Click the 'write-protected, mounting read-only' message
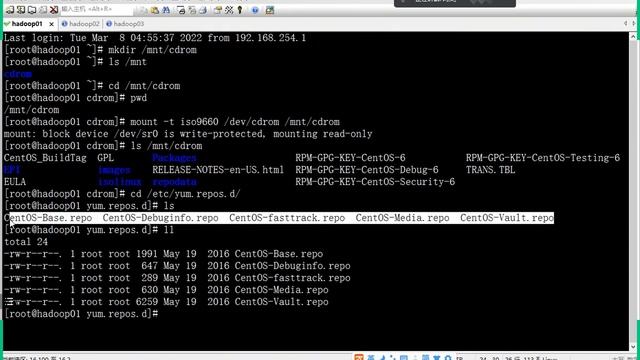This screenshot has height=360, width=640. coord(276,134)
